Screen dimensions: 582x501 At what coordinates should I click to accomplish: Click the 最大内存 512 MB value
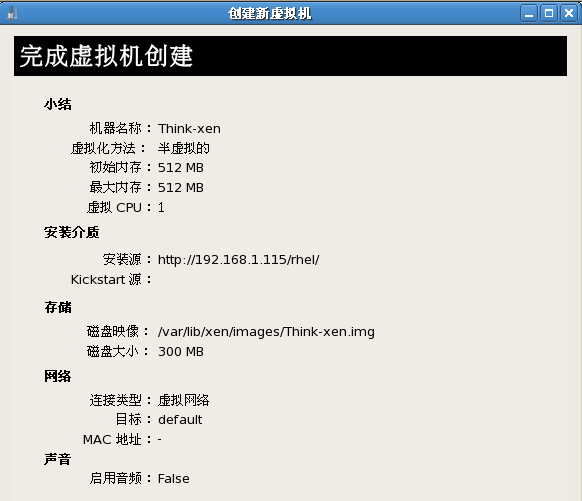point(181,188)
